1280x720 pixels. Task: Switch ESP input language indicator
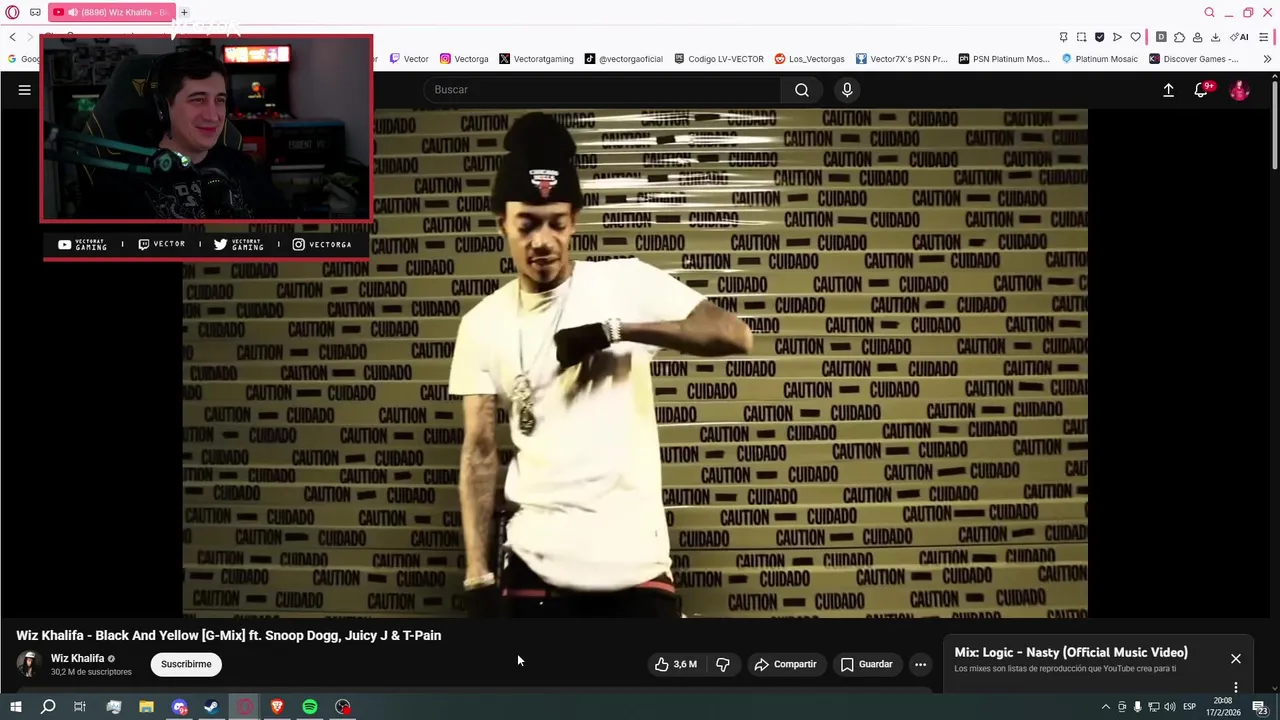tap(1189, 707)
